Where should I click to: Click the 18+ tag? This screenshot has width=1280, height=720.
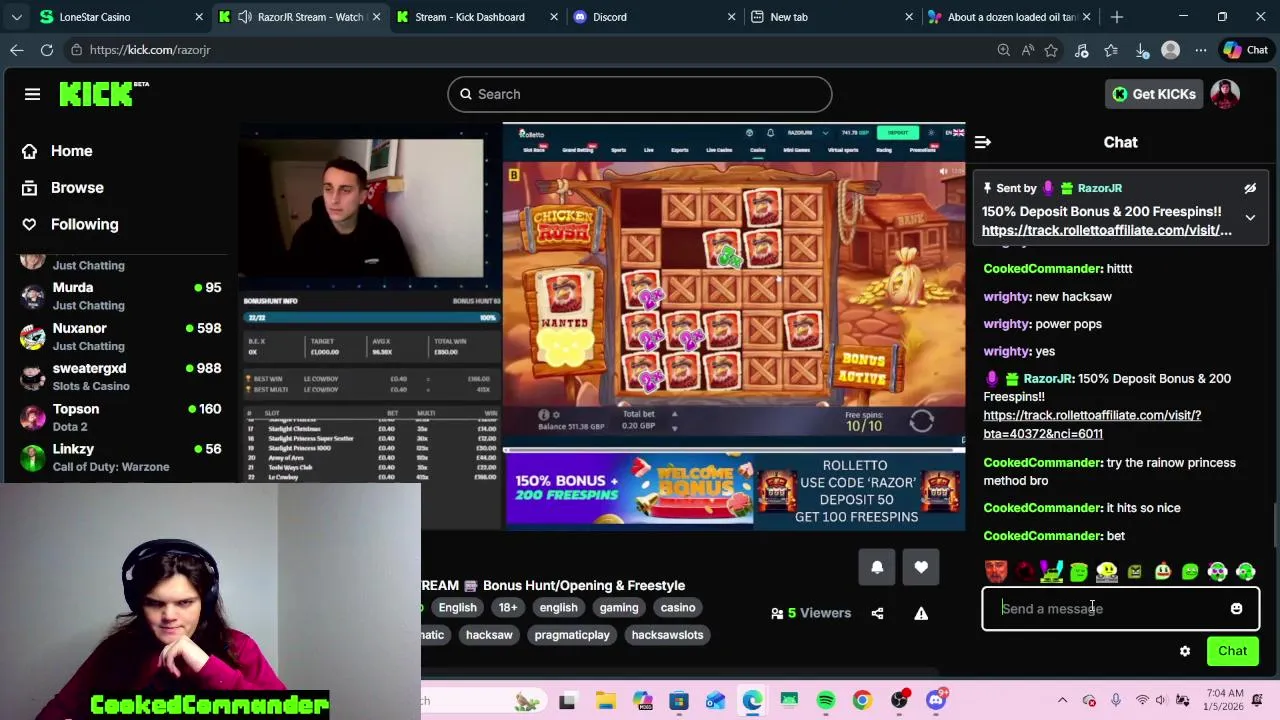point(508,608)
